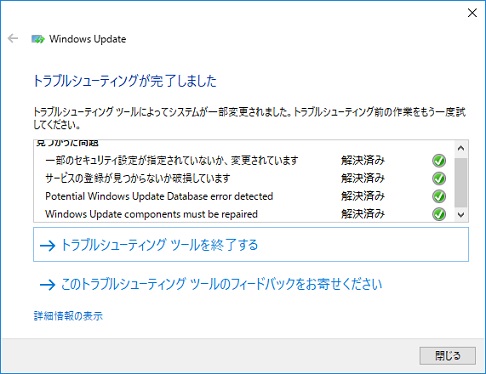Select サービスの登録が見つからない issue row
Viewport: 486px width, 374px height.
coord(138,178)
